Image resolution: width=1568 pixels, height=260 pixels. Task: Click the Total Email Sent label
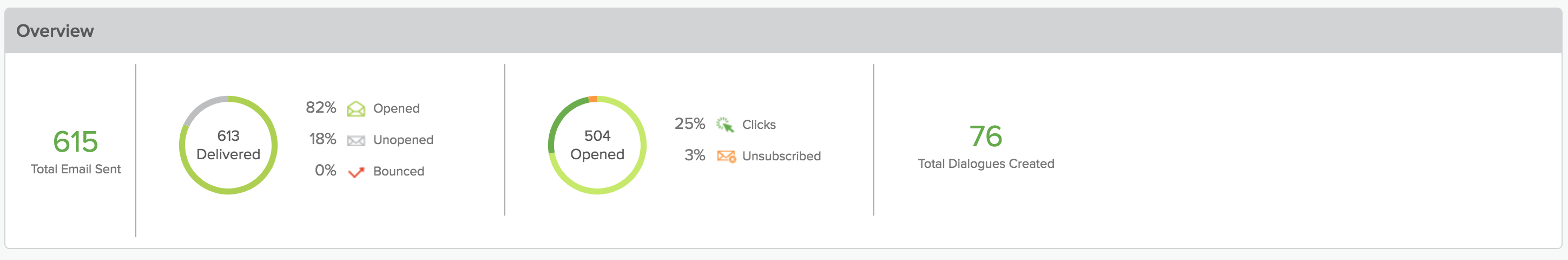pyautogui.click(x=76, y=170)
